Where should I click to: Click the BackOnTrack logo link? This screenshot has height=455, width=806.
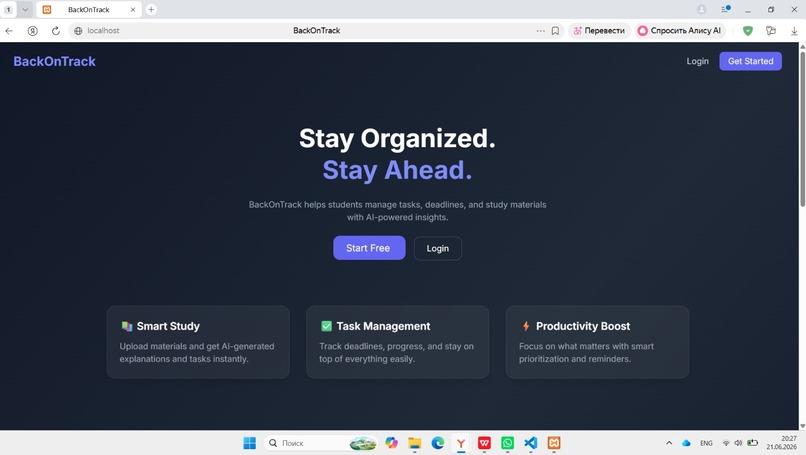(54, 61)
